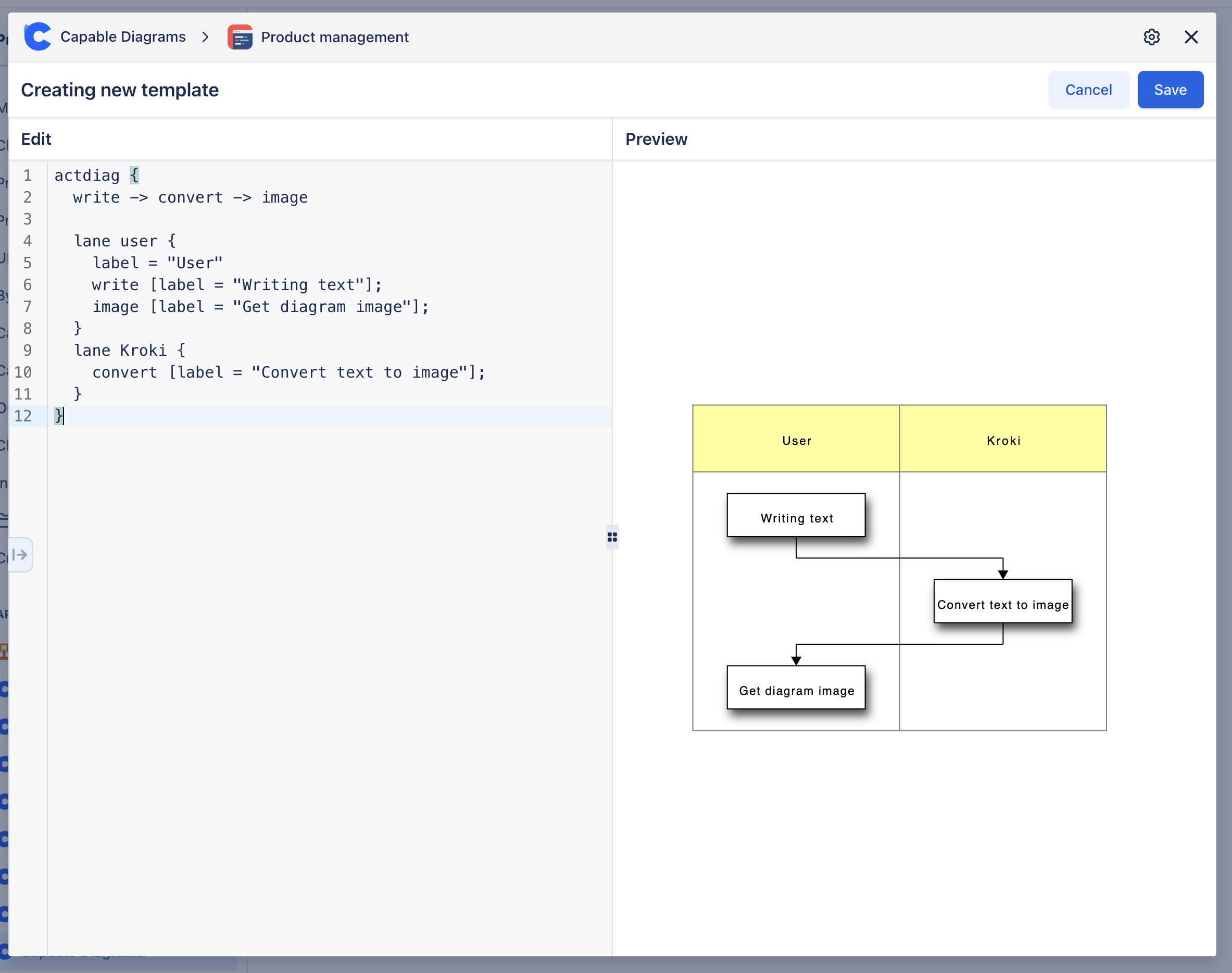Cancel creating the template
Screen dimensions: 1232x973
pyautogui.click(x=1088, y=90)
